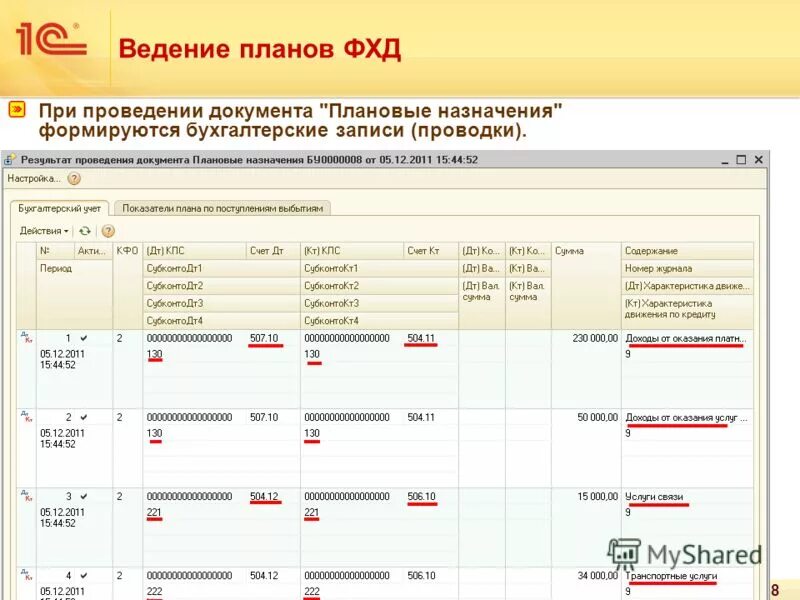Toggle the activity checkmark on row 1
Screen dimensions: 800x600
tap(84, 338)
